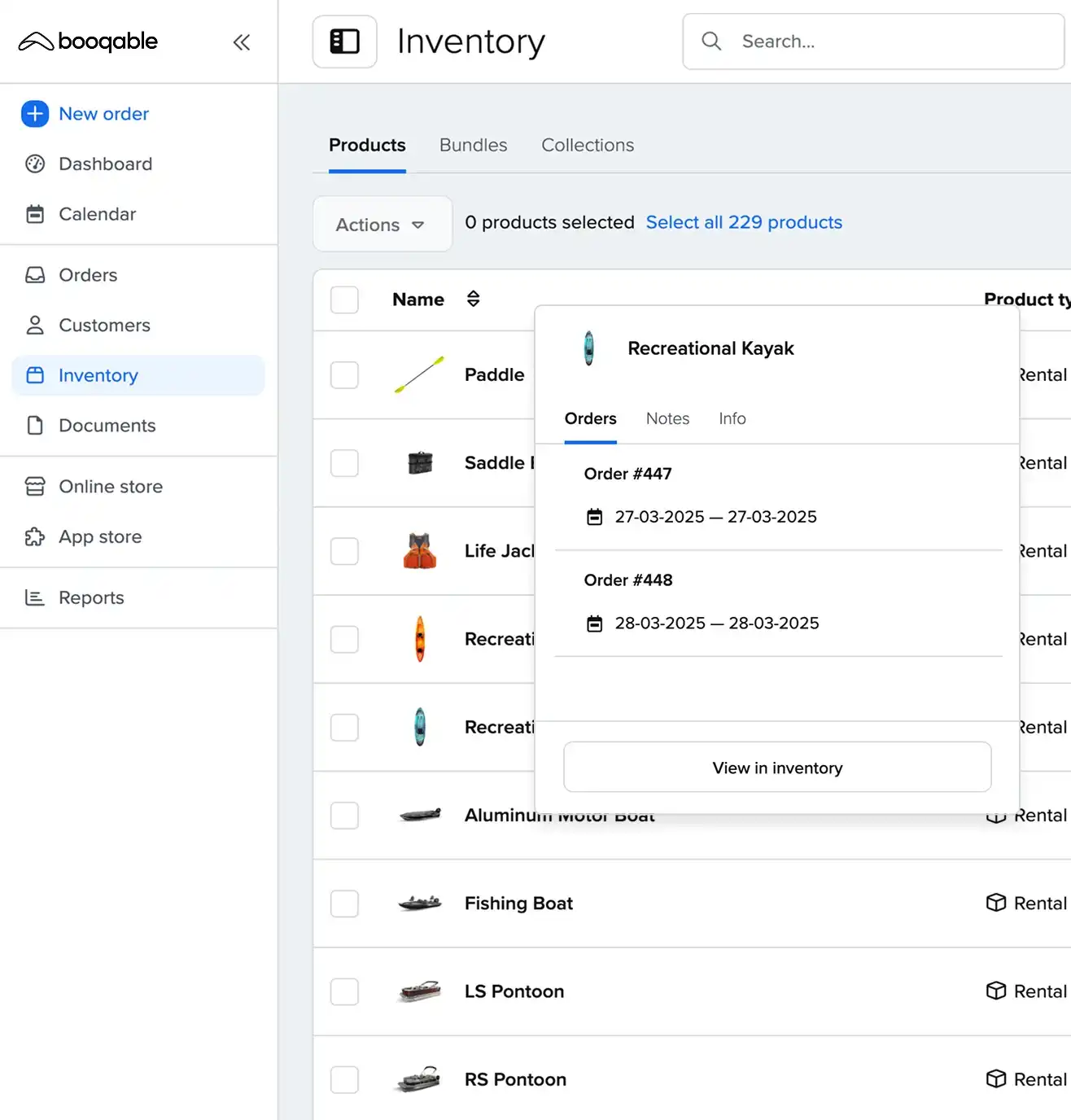Sort products by Name column arrows
The height and width of the screenshot is (1120, 1071).
[x=473, y=299]
